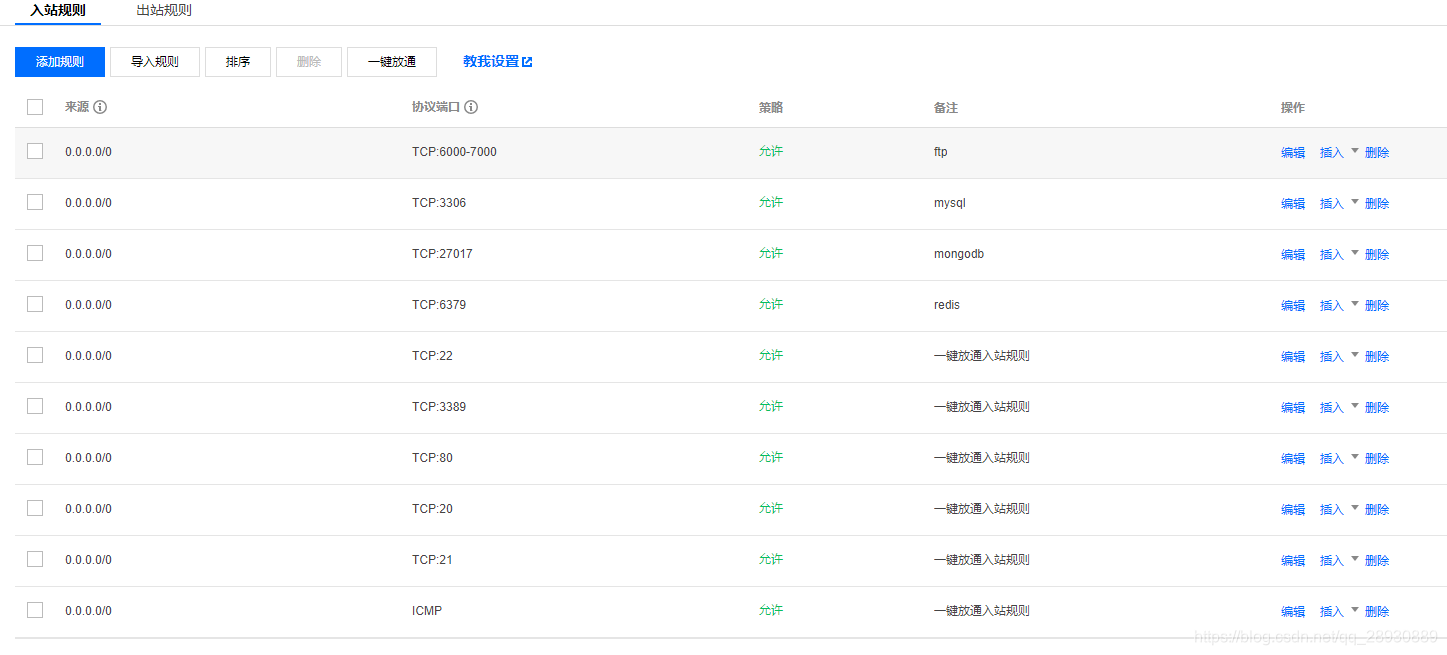The width and height of the screenshot is (1447, 655).
Task: Click the 一键放通入站规则 remark in TCP:80 row
Action: pyautogui.click(x=982, y=457)
